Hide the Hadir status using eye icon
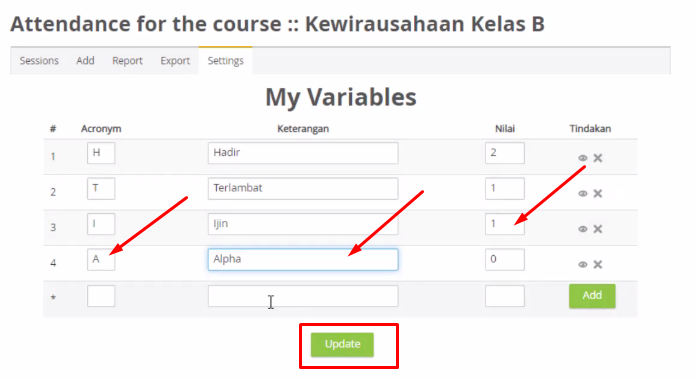Image resolution: width=696 pixels, height=380 pixels. coord(583,158)
